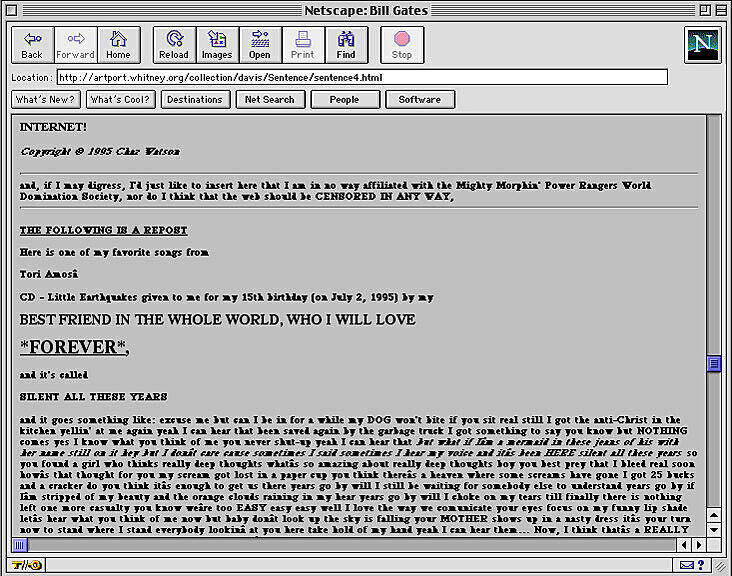
Task: Print the current page
Action: (x=303, y=44)
